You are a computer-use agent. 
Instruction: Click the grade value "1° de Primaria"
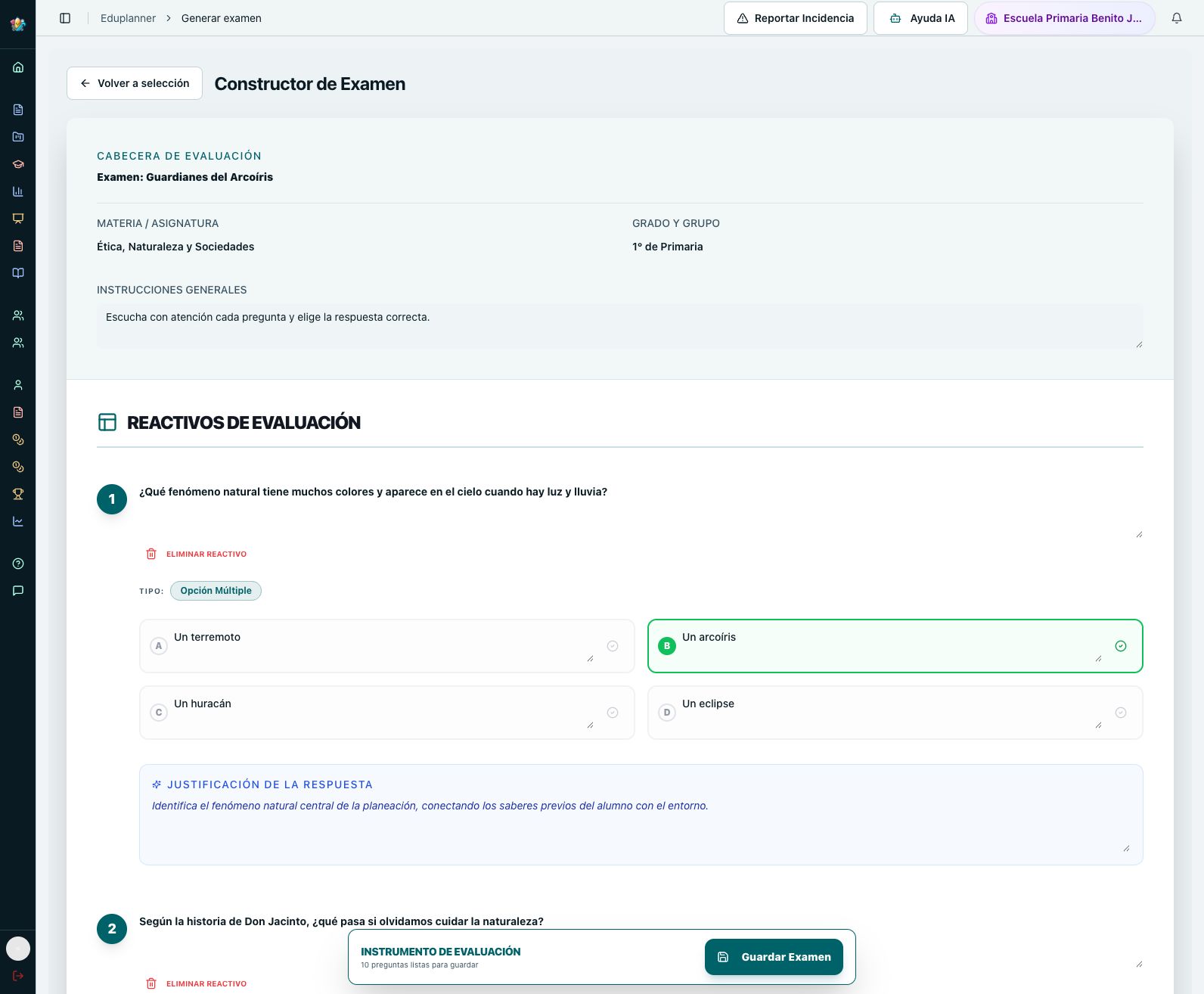[668, 247]
